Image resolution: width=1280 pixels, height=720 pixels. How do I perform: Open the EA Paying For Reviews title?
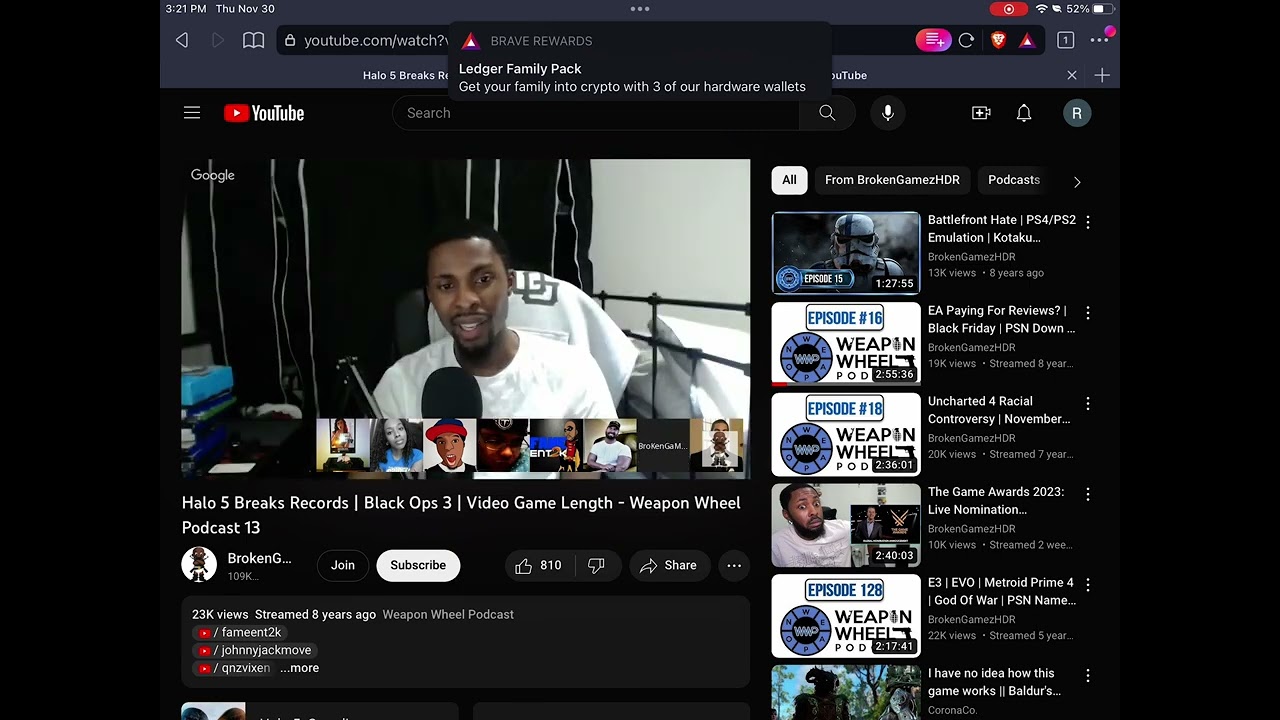[1001, 319]
